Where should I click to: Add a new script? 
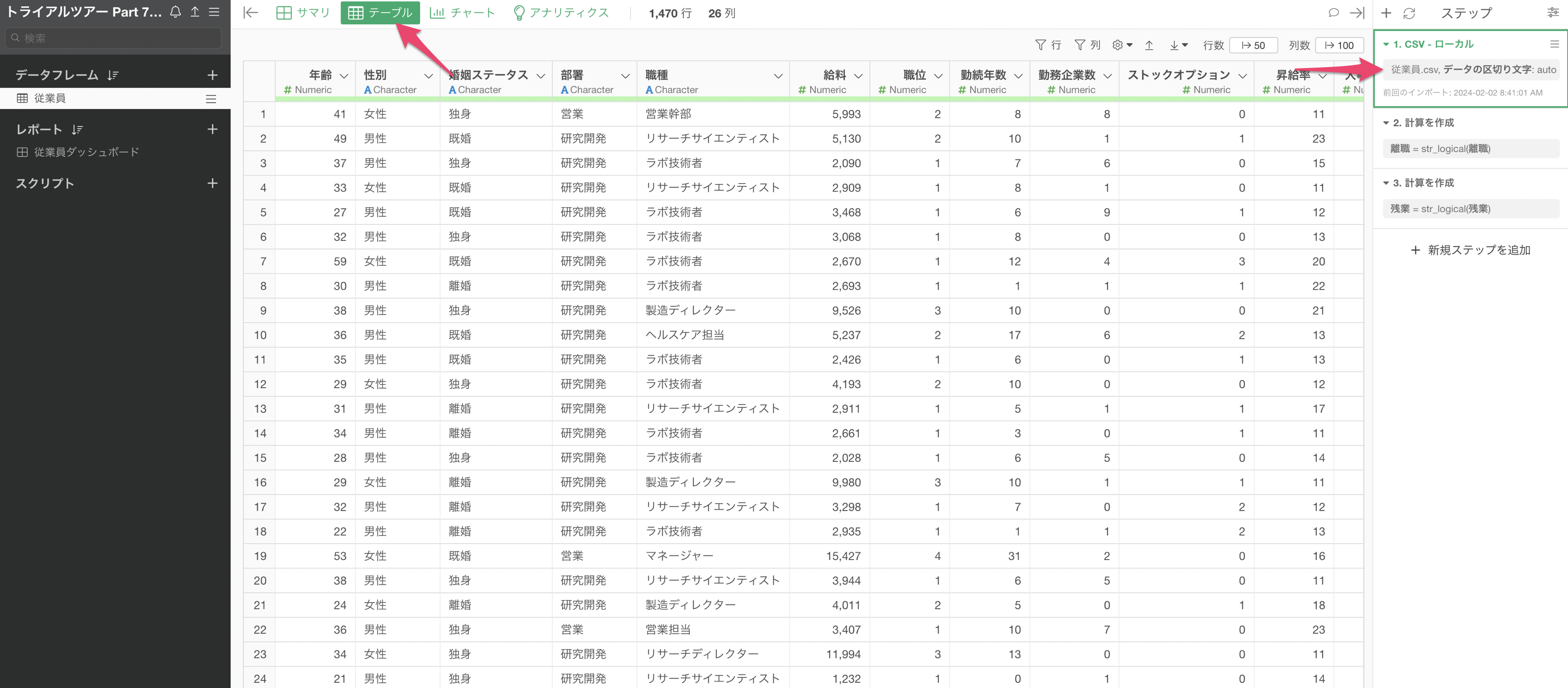tap(212, 183)
